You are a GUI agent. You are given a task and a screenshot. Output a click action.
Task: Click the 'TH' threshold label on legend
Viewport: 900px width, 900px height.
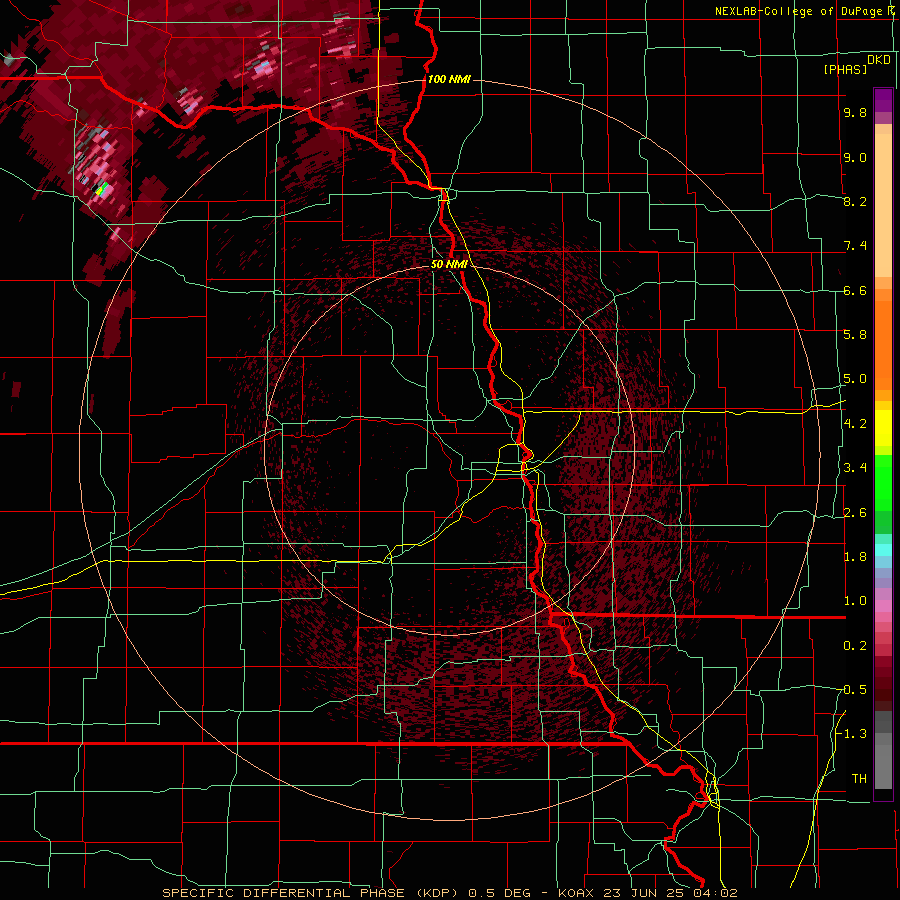pos(859,778)
